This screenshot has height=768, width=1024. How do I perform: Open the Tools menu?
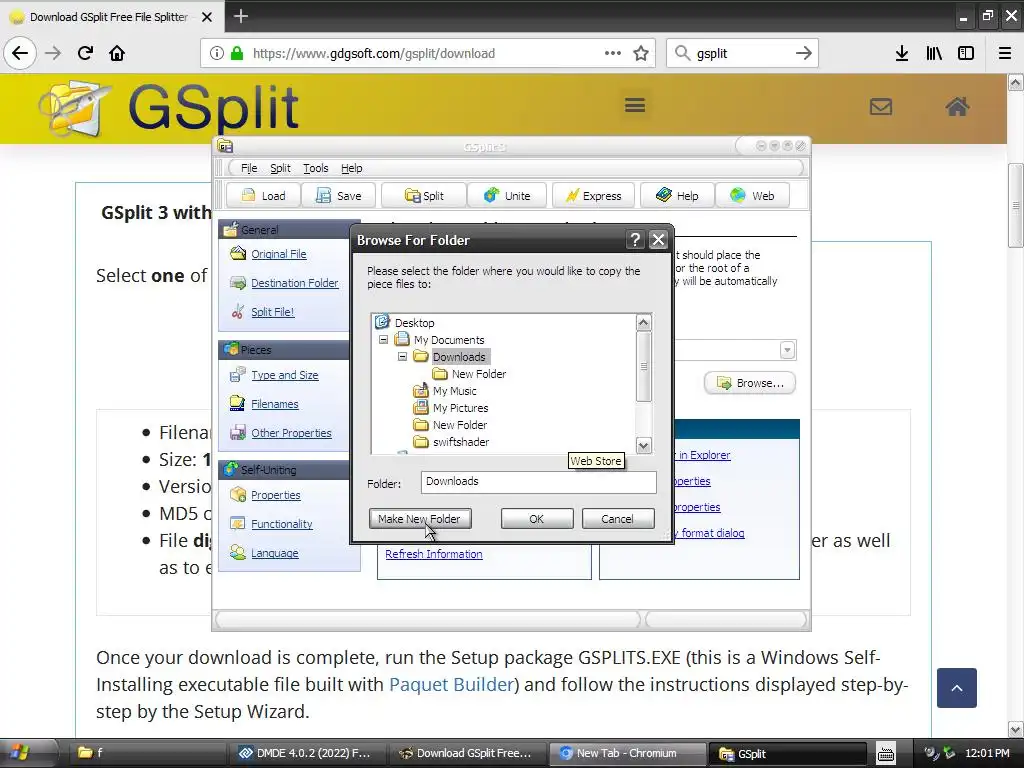315,168
